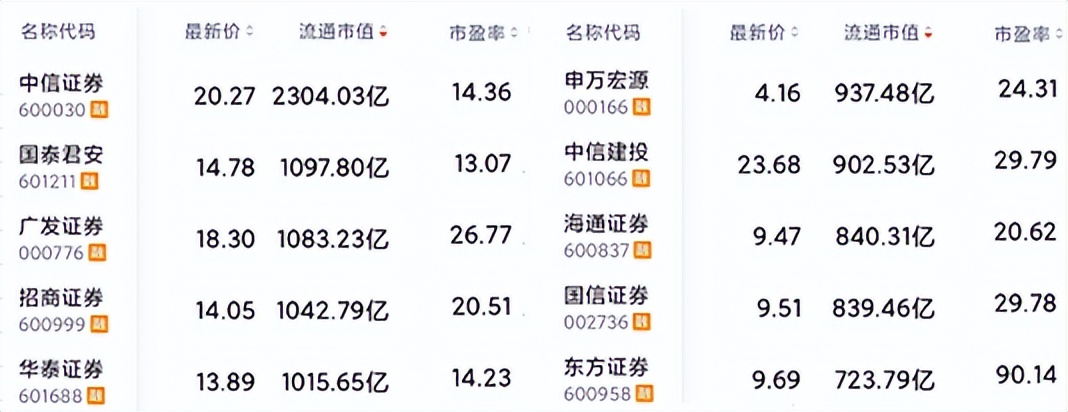Click the orange badge beside 601066
Screen dimensions: 1068x412
(642, 178)
